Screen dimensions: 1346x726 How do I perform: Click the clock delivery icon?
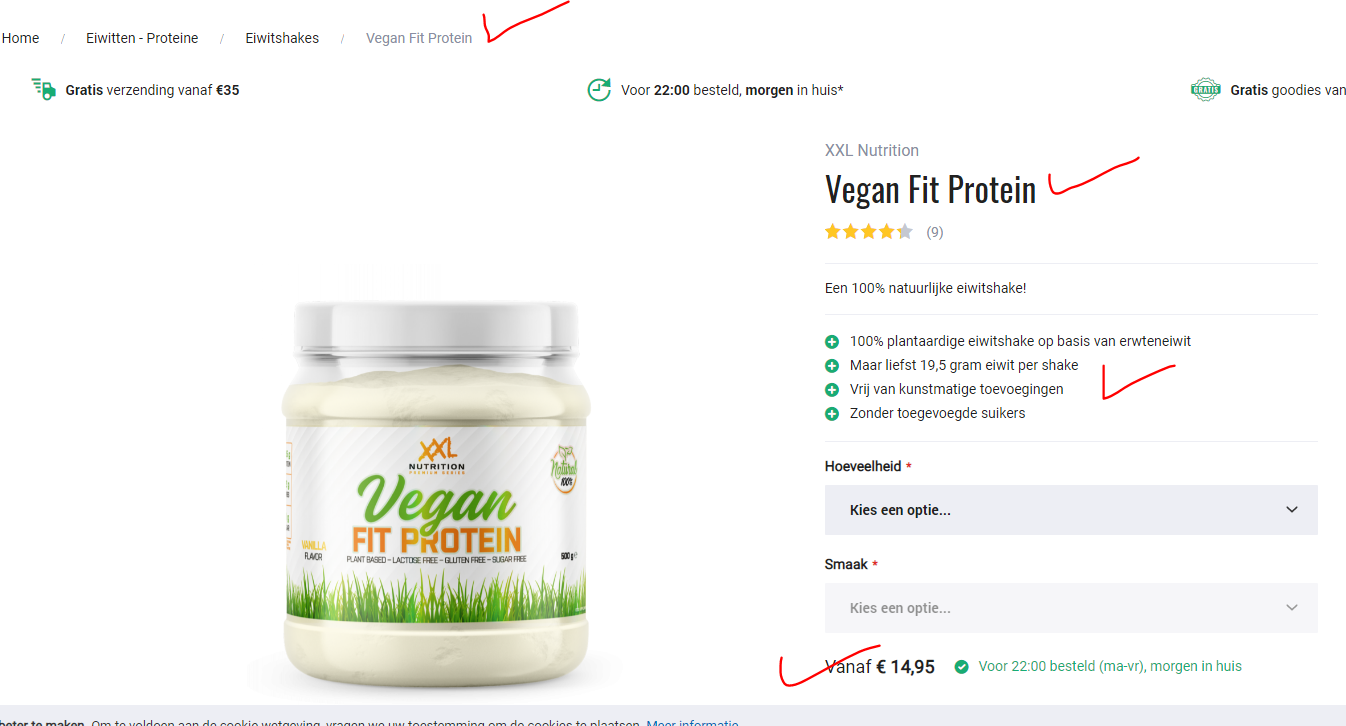point(599,89)
